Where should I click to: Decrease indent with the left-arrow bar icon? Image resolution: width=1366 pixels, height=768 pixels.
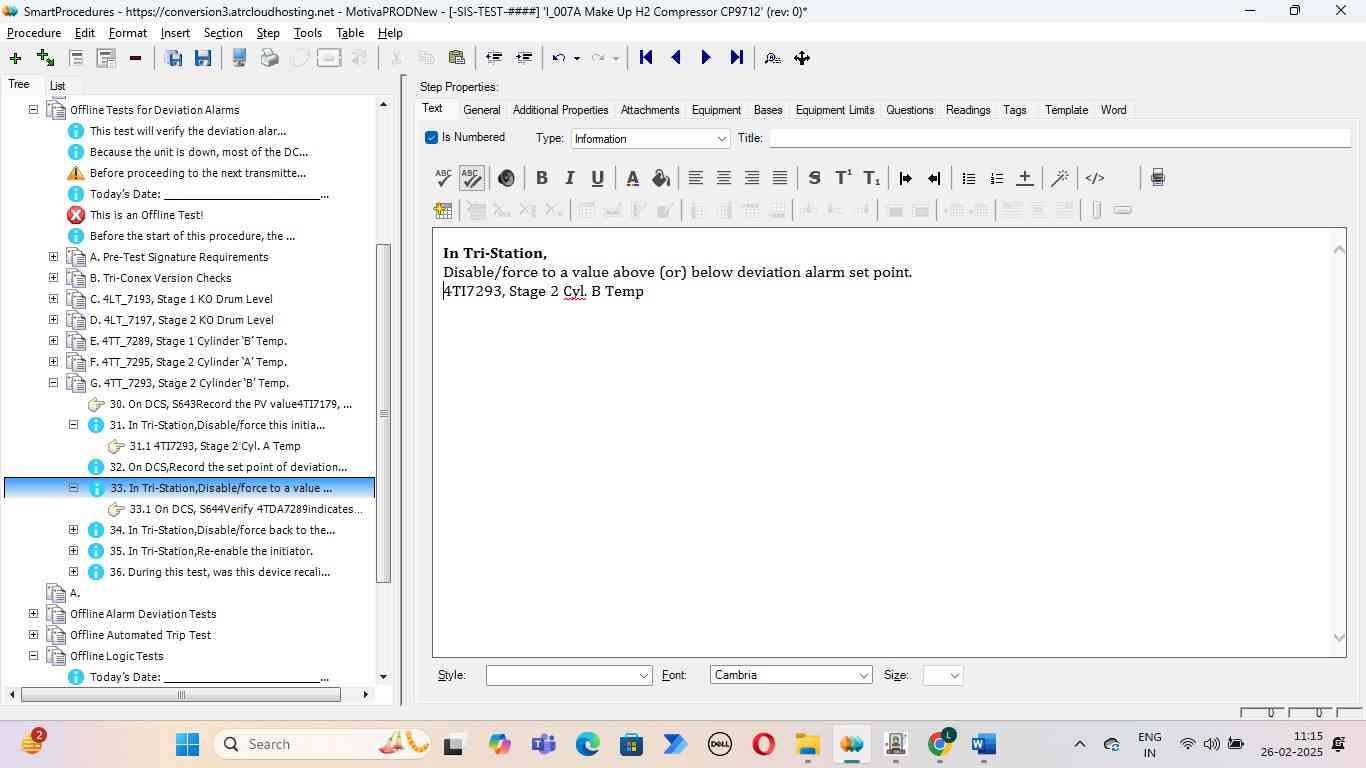(x=934, y=178)
